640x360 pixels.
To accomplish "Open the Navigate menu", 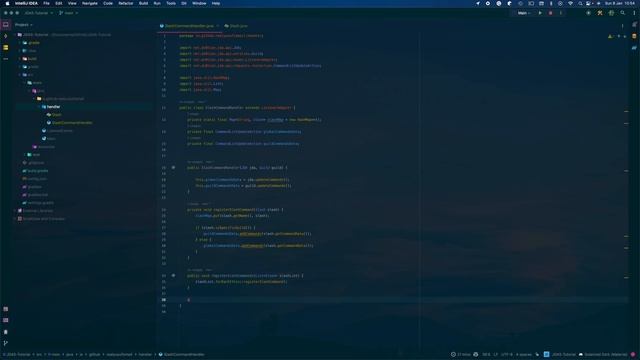I will [90, 3].
